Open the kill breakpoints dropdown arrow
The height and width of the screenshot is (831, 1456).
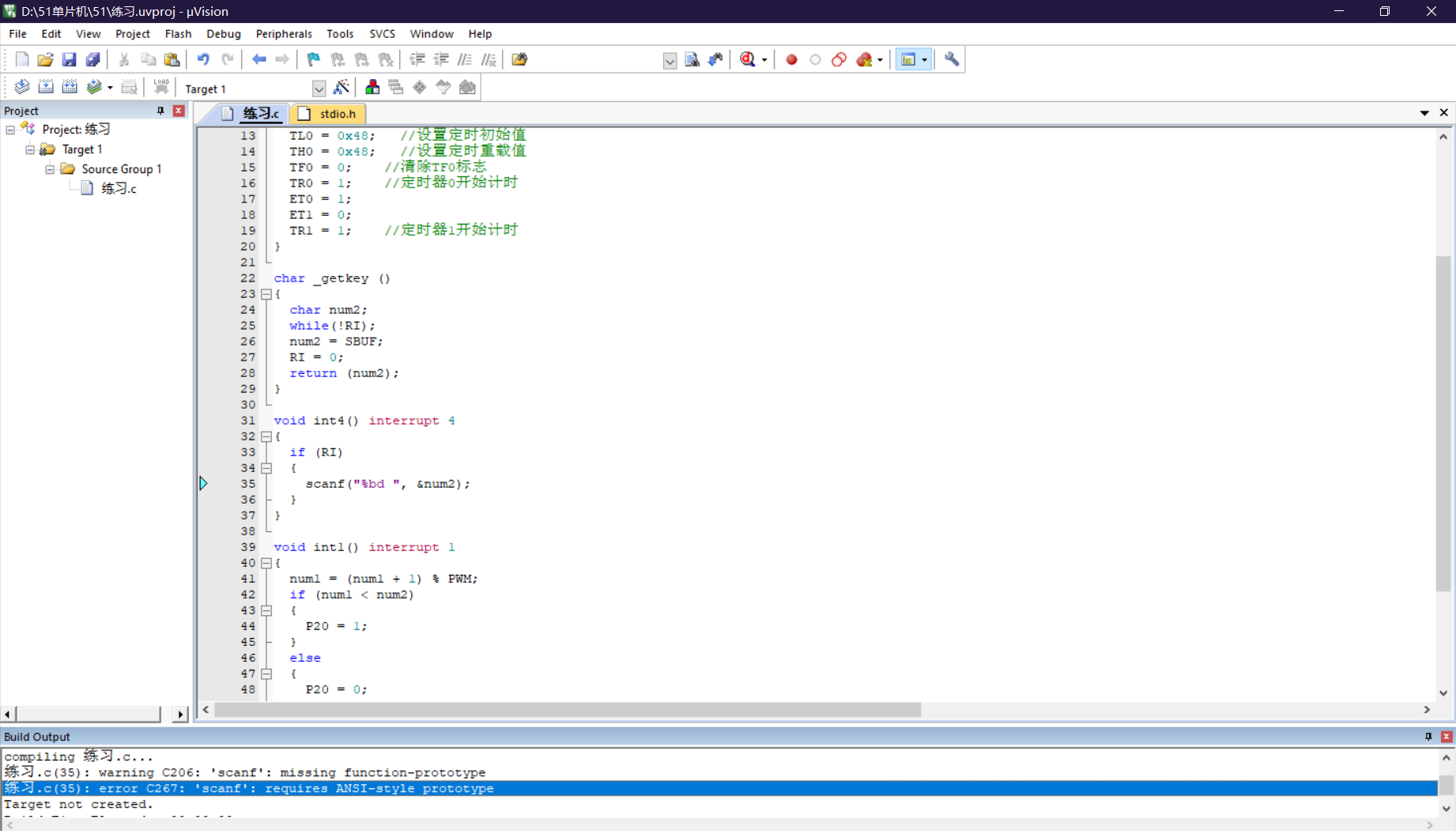(x=880, y=60)
